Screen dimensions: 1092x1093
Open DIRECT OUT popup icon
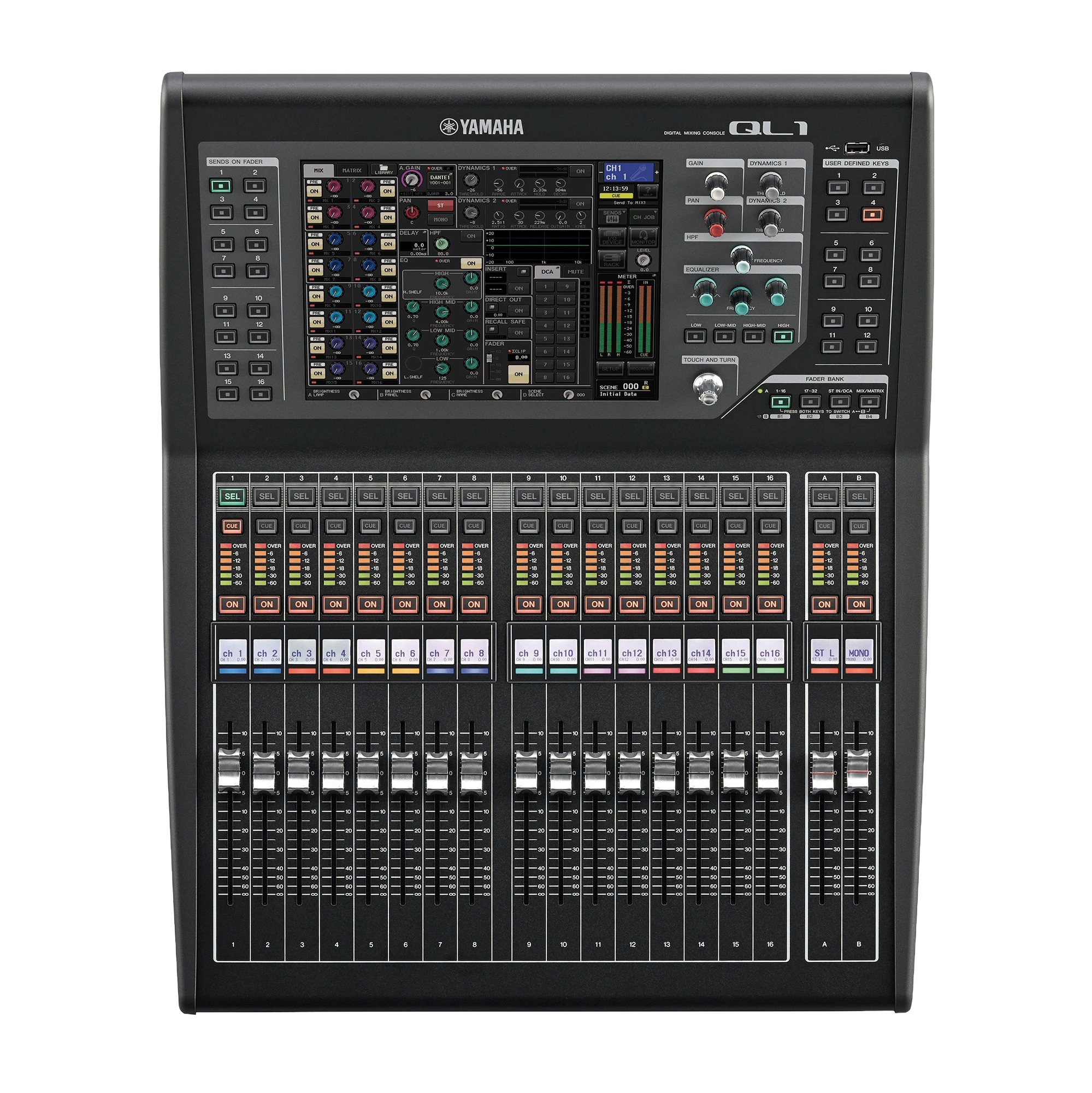(493, 308)
